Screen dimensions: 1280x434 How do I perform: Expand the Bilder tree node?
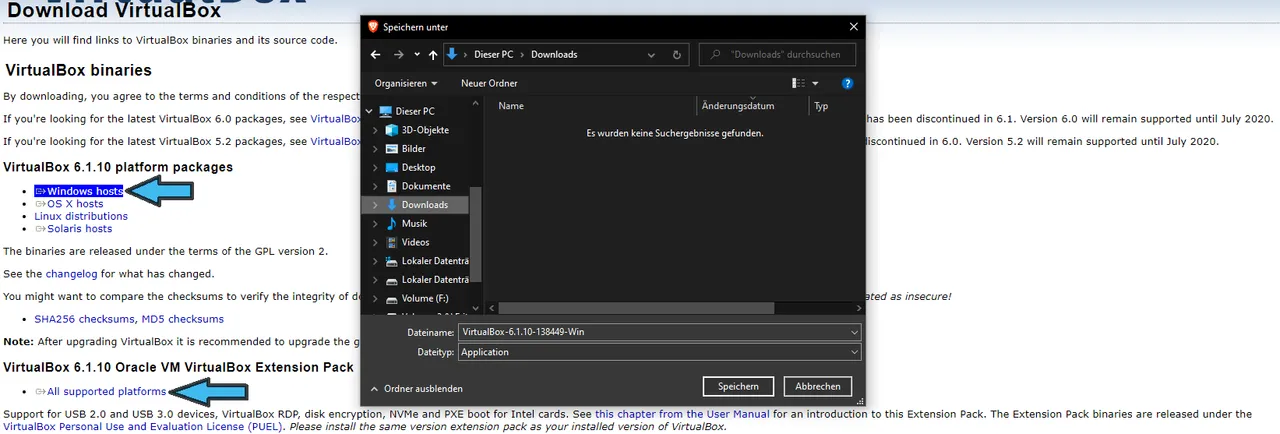point(375,149)
